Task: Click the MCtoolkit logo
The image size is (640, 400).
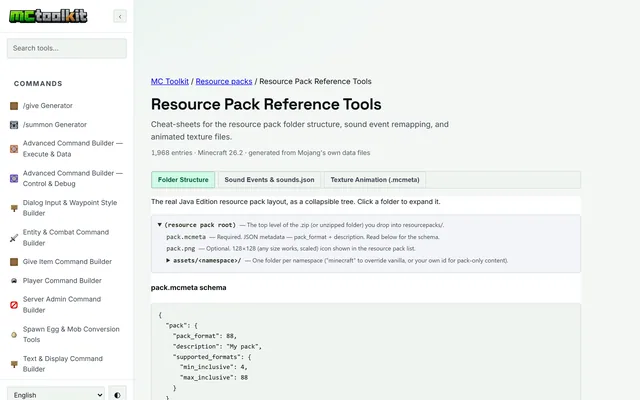Action: point(48,16)
